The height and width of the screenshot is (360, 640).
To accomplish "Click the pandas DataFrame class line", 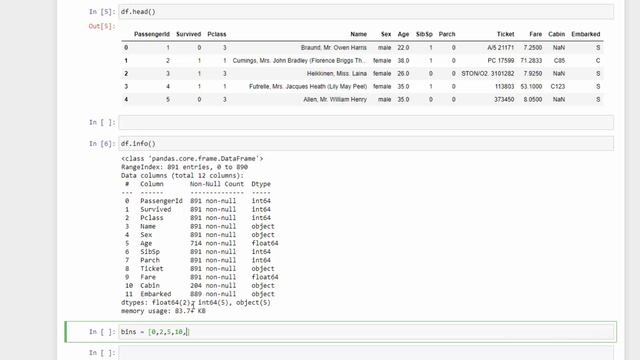I will coord(192,158).
